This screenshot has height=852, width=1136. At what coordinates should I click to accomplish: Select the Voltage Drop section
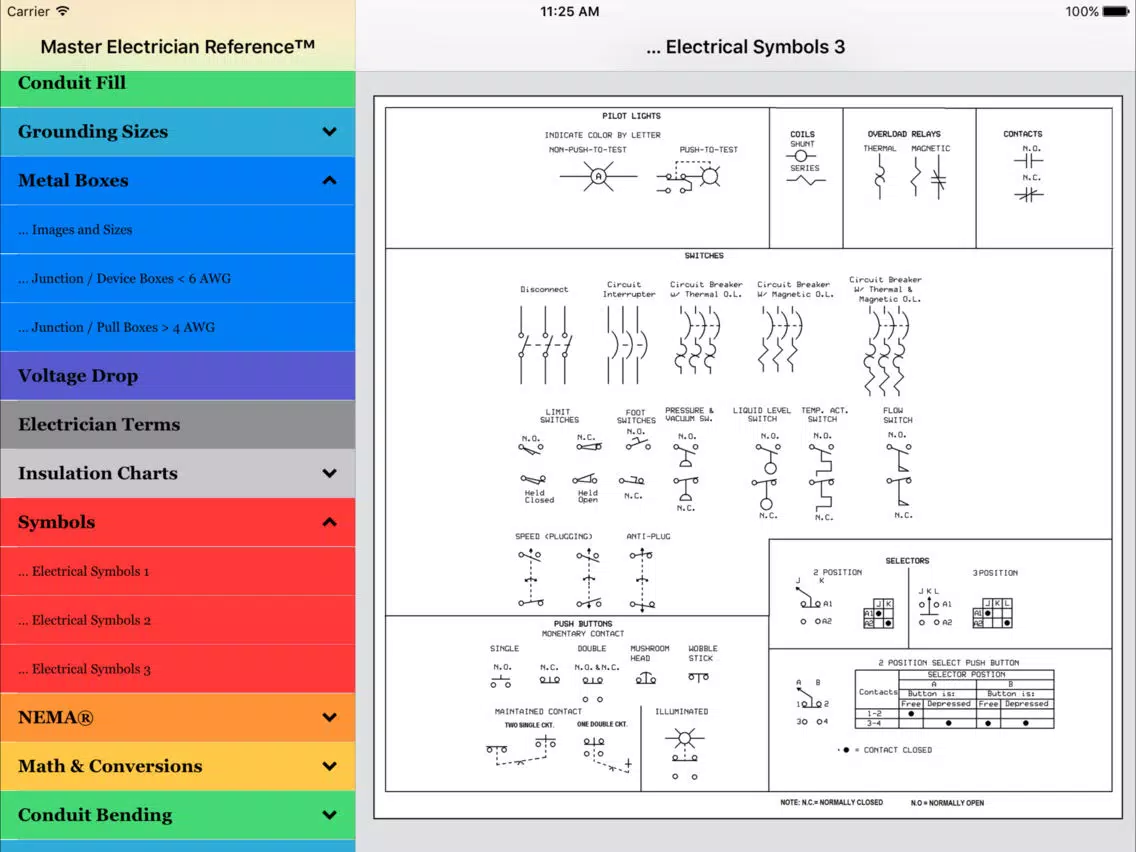[178, 376]
